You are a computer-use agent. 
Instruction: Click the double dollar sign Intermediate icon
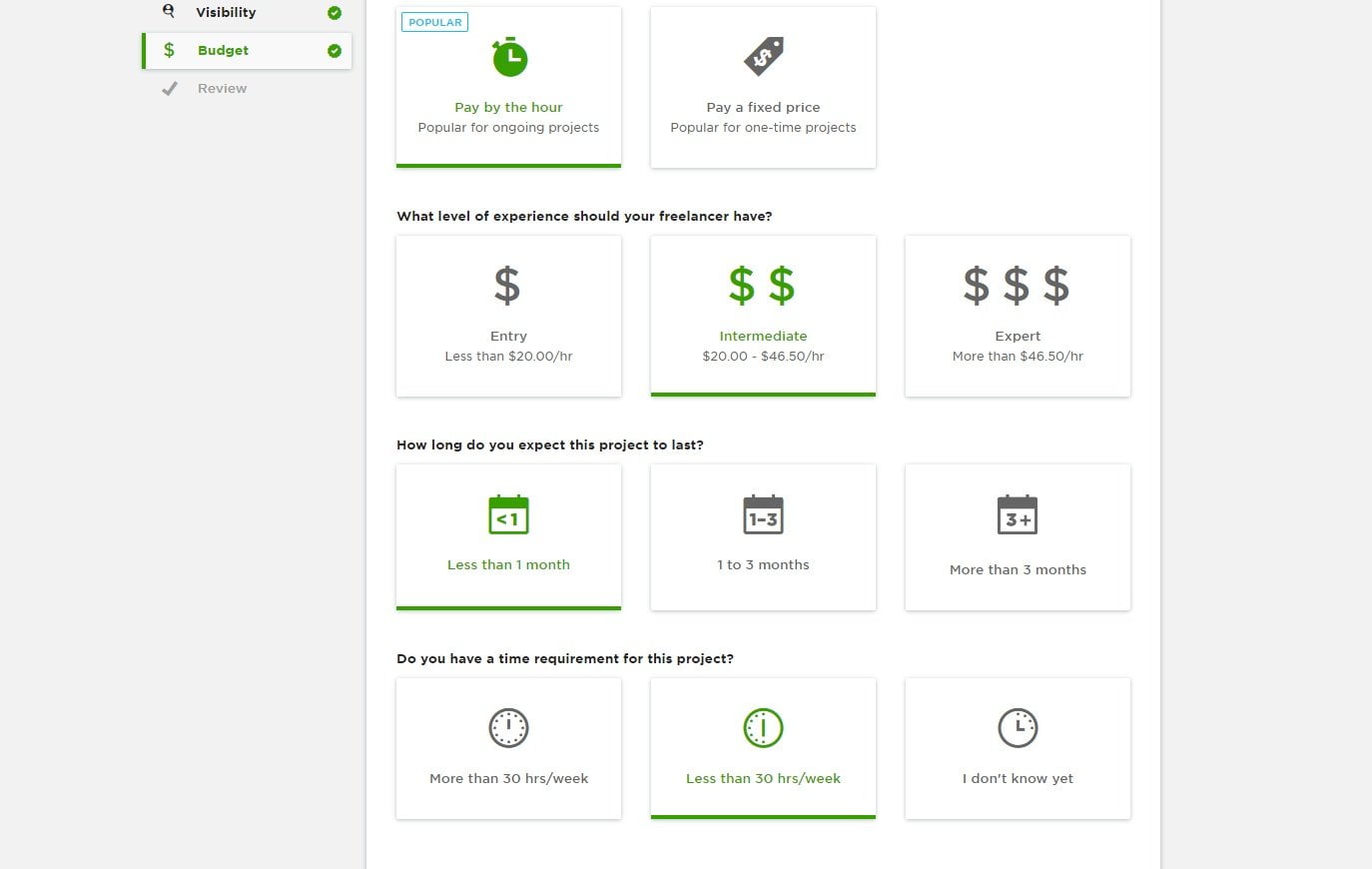[762, 286]
